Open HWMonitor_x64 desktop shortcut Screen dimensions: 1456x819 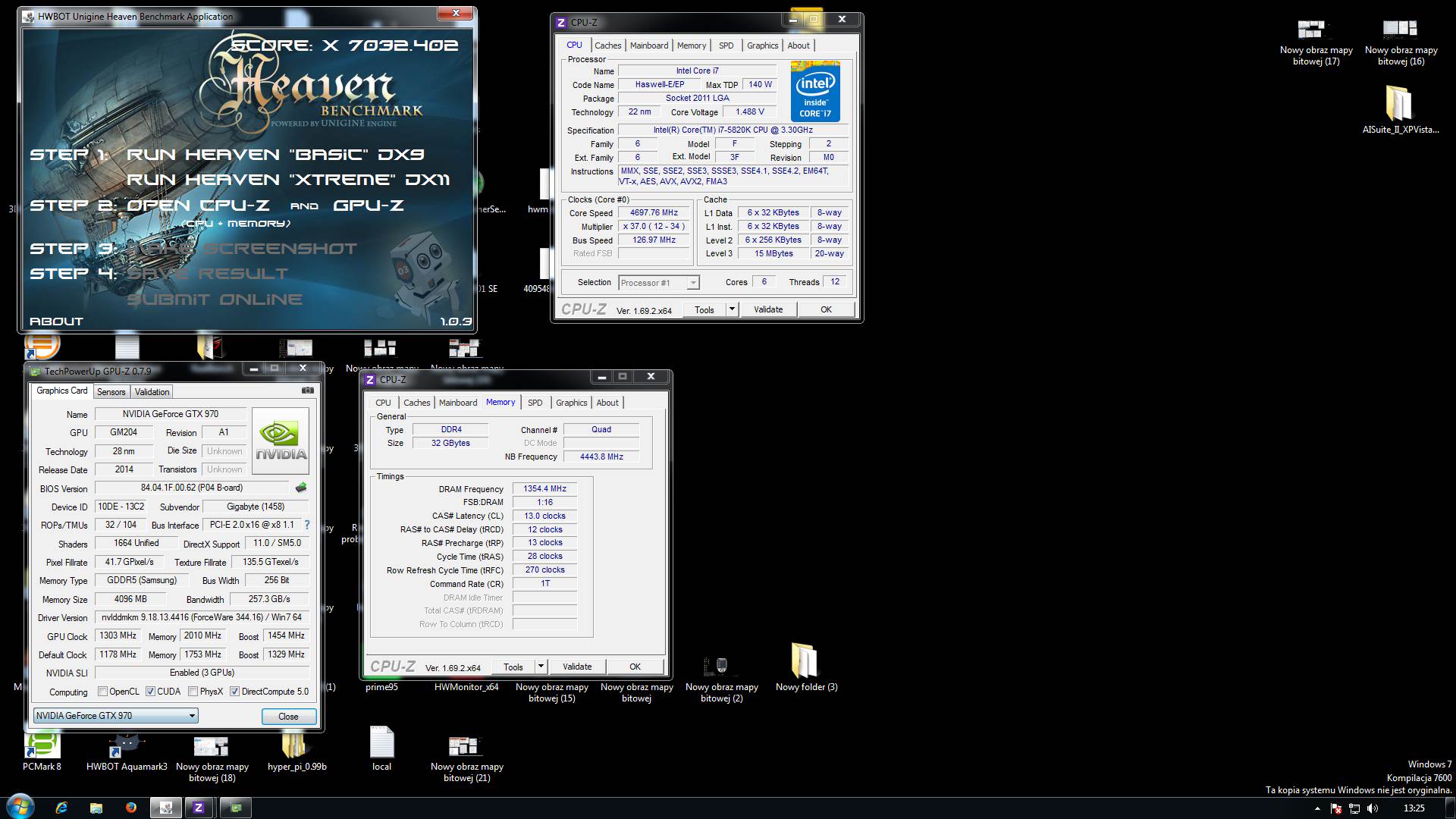click(466, 687)
